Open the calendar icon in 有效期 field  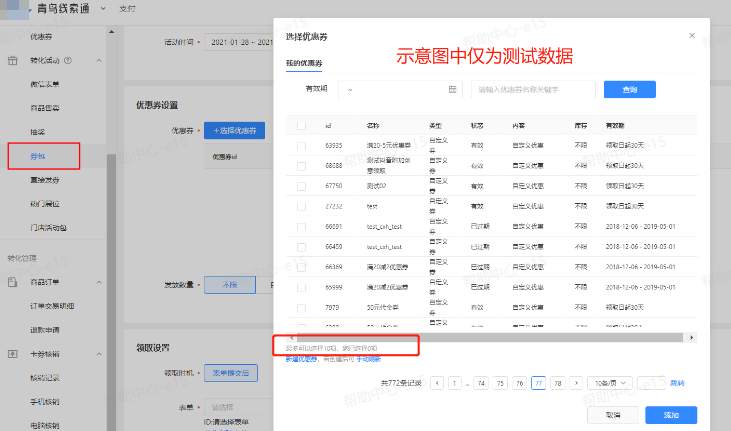click(x=452, y=89)
